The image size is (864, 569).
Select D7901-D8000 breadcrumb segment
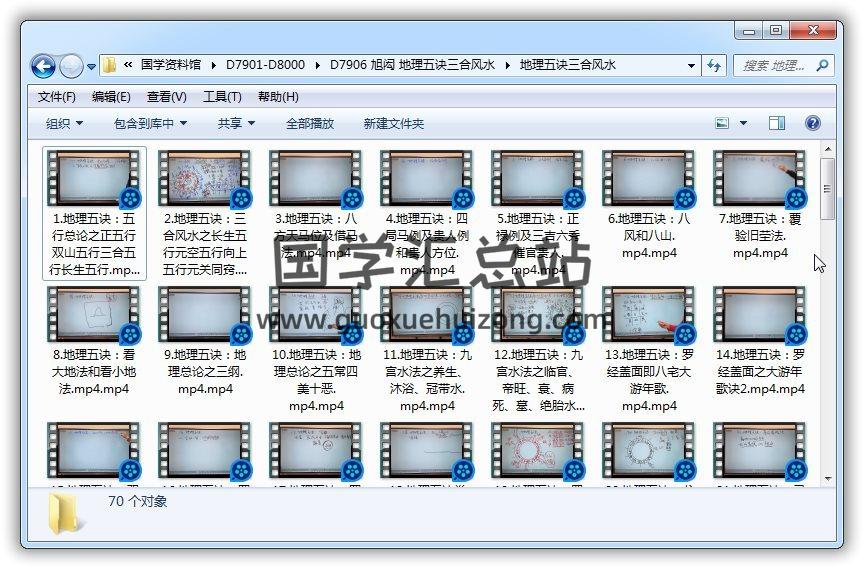[265, 65]
